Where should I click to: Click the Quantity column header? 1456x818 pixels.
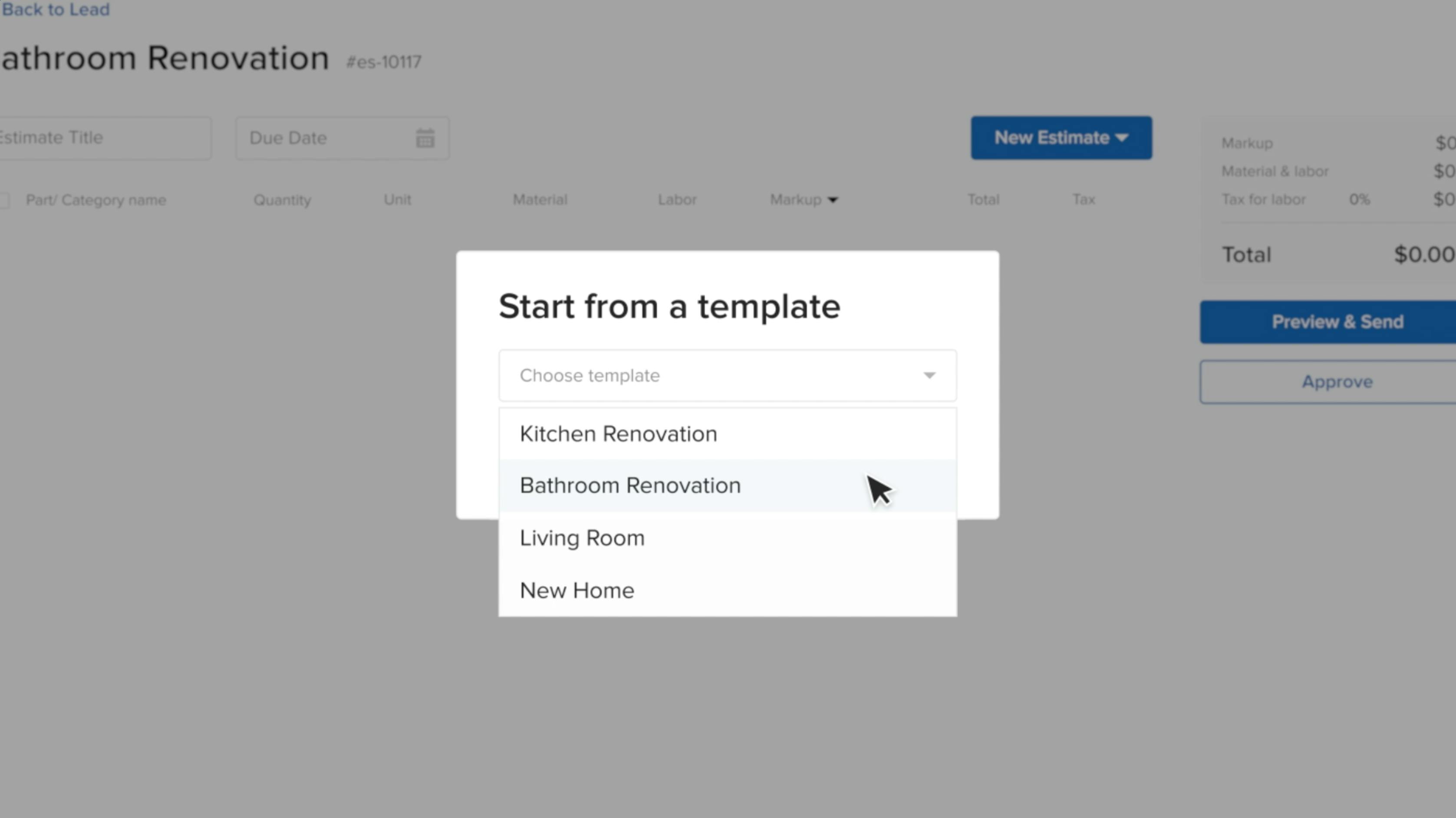click(x=282, y=200)
